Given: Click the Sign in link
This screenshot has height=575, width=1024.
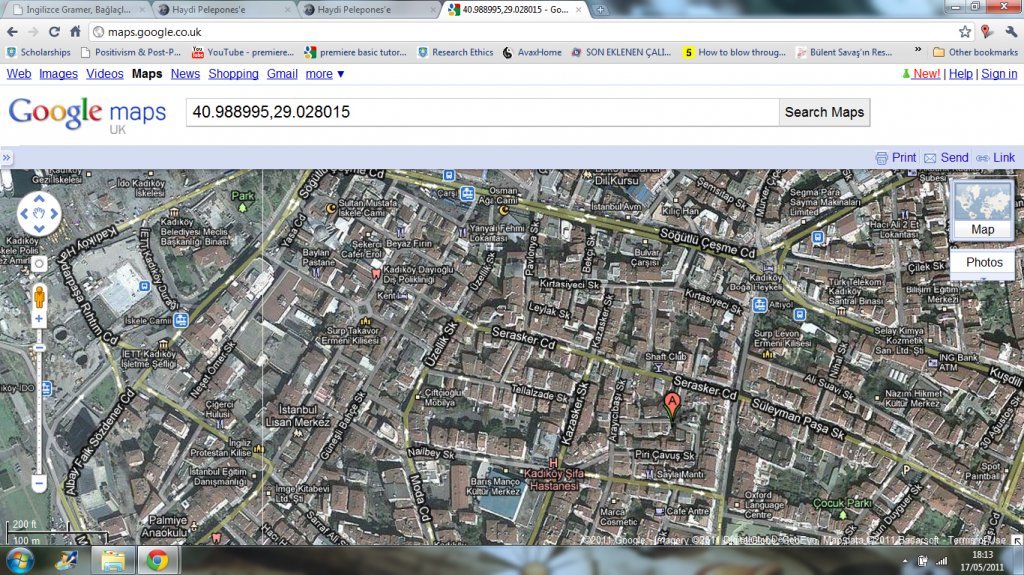Looking at the screenshot, I should pos(999,74).
